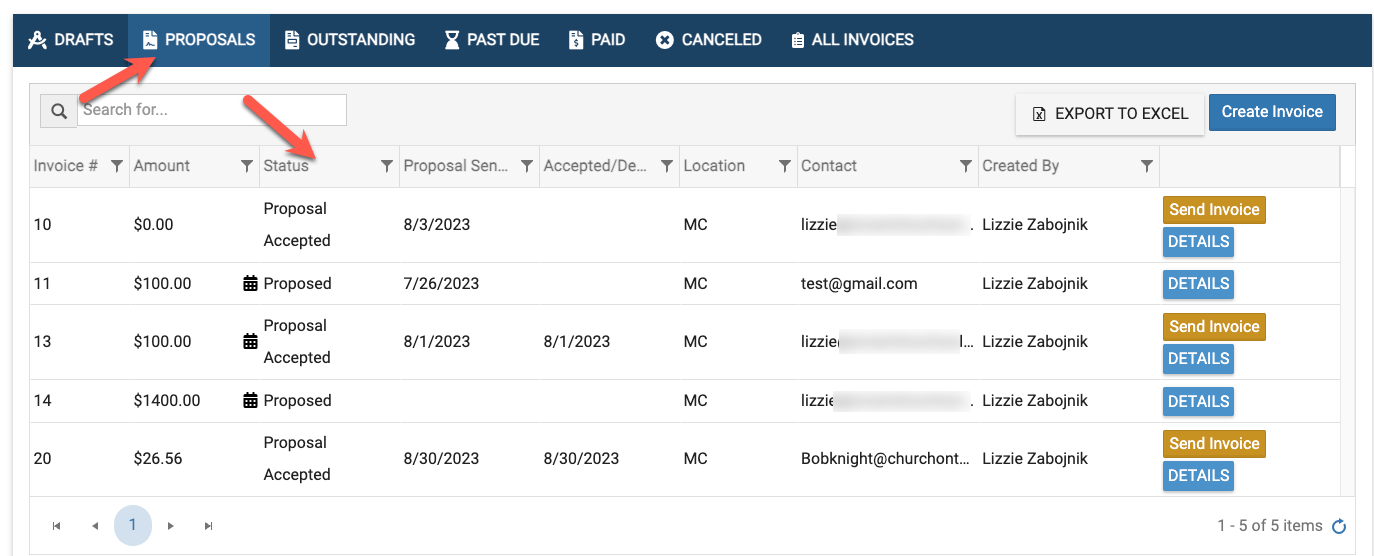
Task: Open details for invoice 14
Action: point(1198,401)
